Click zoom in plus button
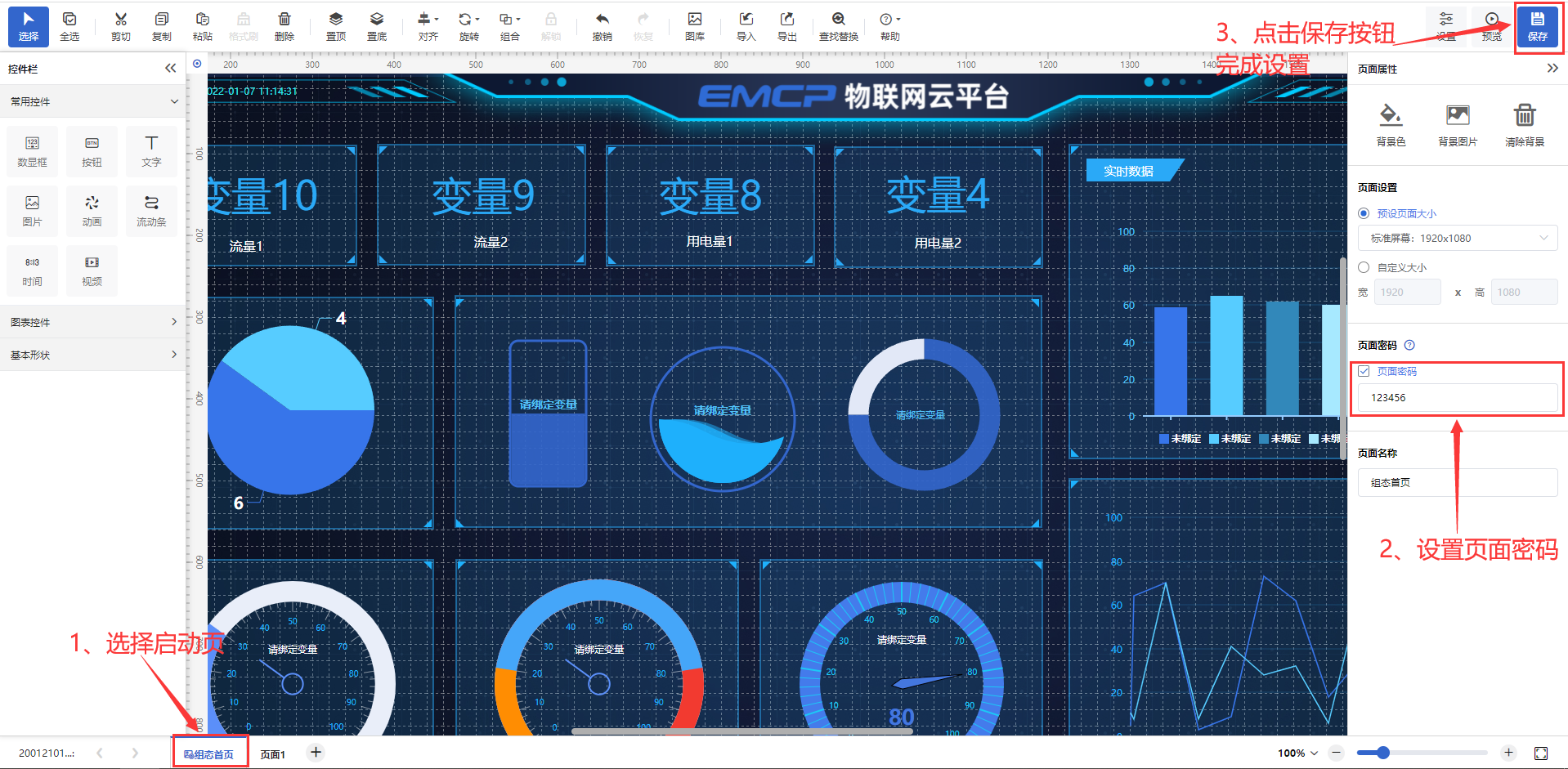1568x769 pixels. (1508, 753)
